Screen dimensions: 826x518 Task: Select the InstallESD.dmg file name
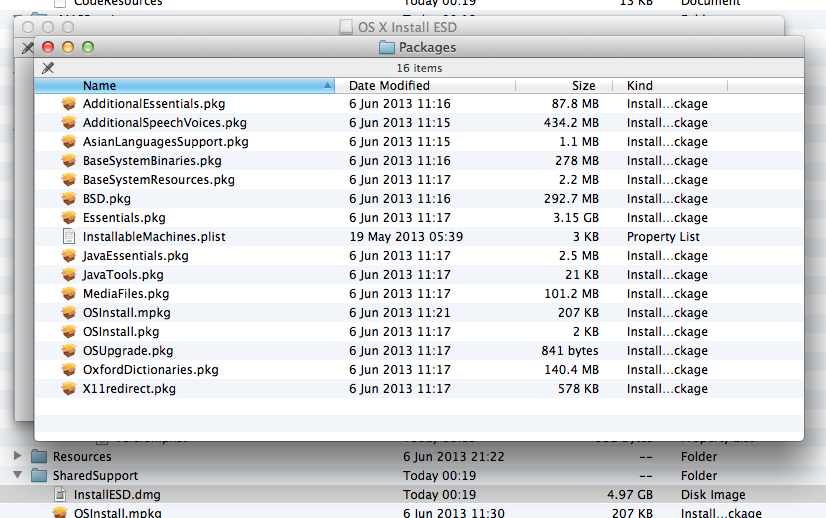[117, 494]
